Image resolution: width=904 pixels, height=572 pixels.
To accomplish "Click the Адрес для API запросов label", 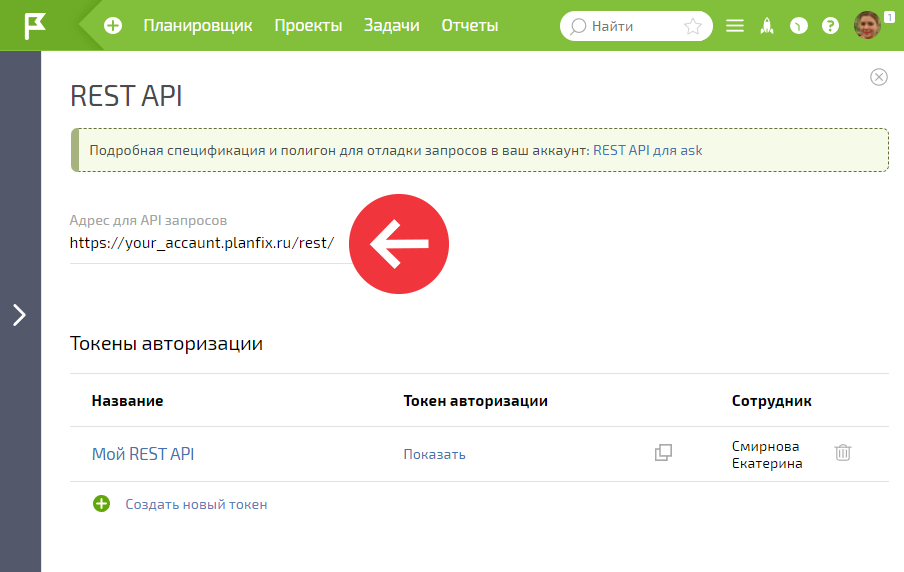I will 148,220.
